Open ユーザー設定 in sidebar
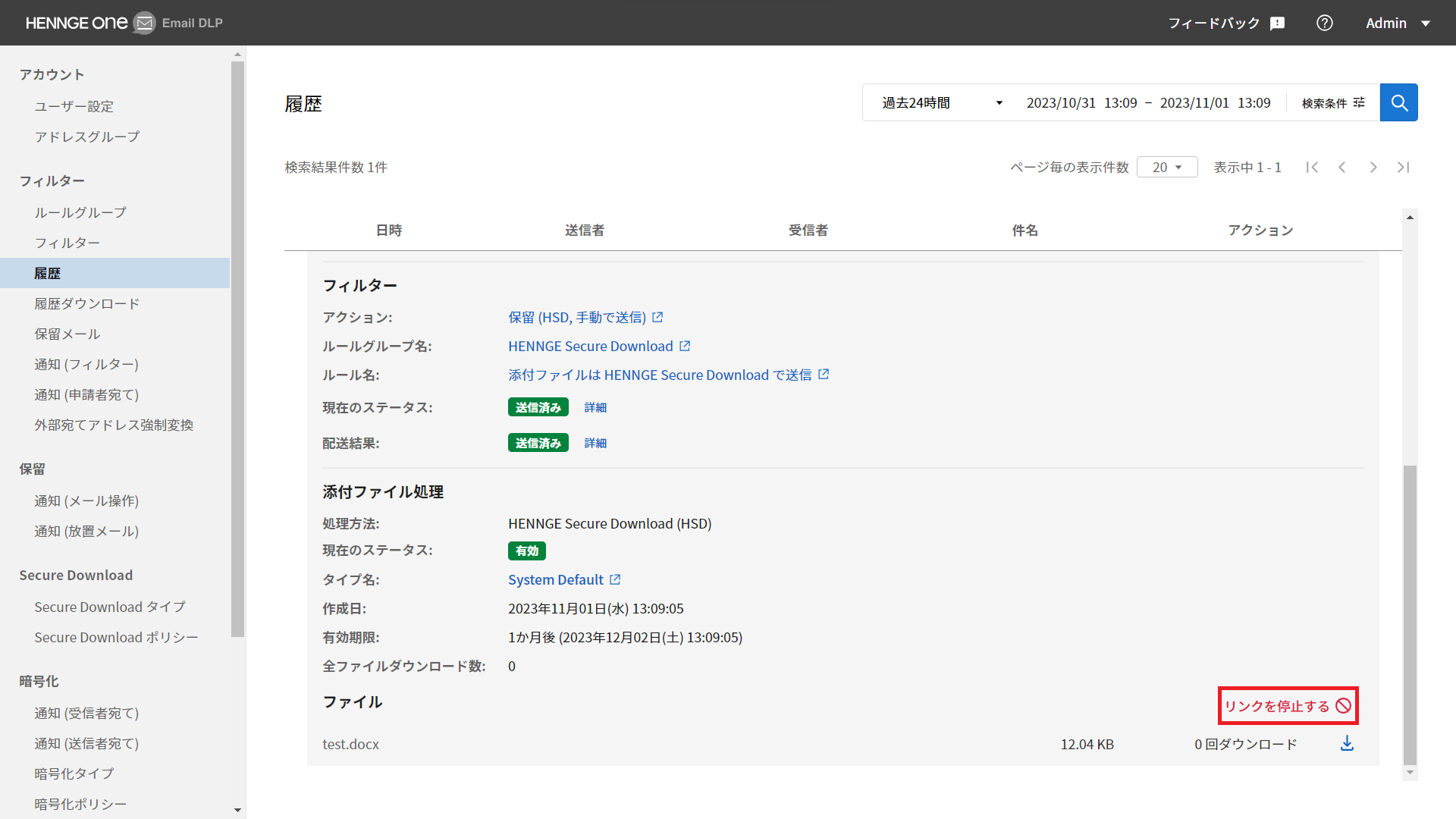The image size is (1456, 819). pos(74,106)
